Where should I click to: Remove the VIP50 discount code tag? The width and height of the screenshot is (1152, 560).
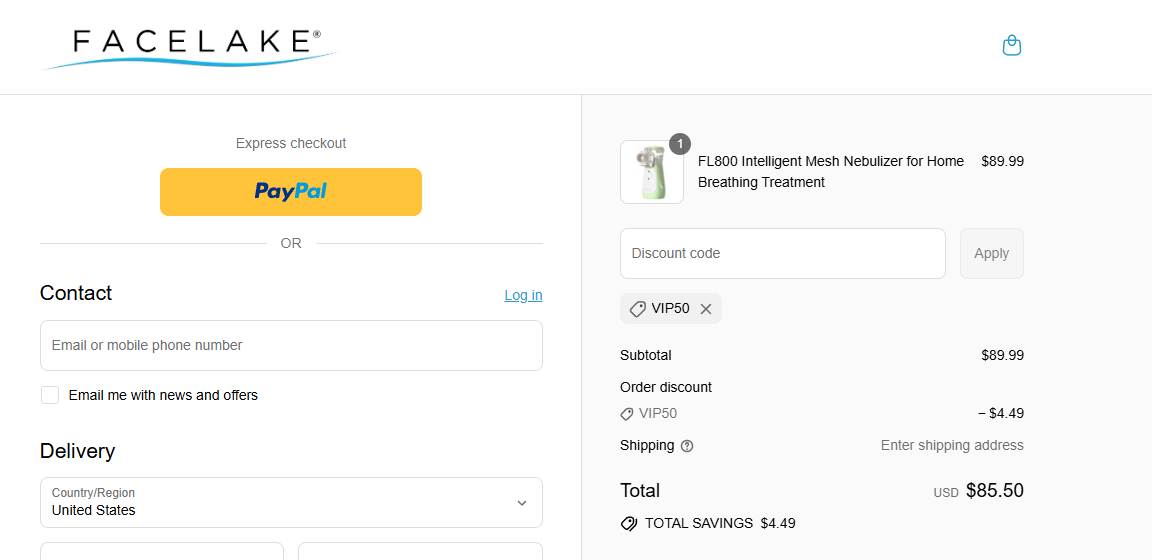click(x=706, y=309)
